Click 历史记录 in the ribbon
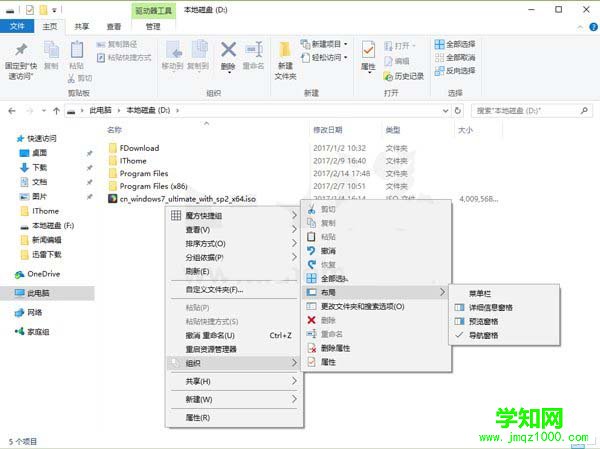Image resolution: width=600 pixels, height=449 pixels. click(404, 76)
